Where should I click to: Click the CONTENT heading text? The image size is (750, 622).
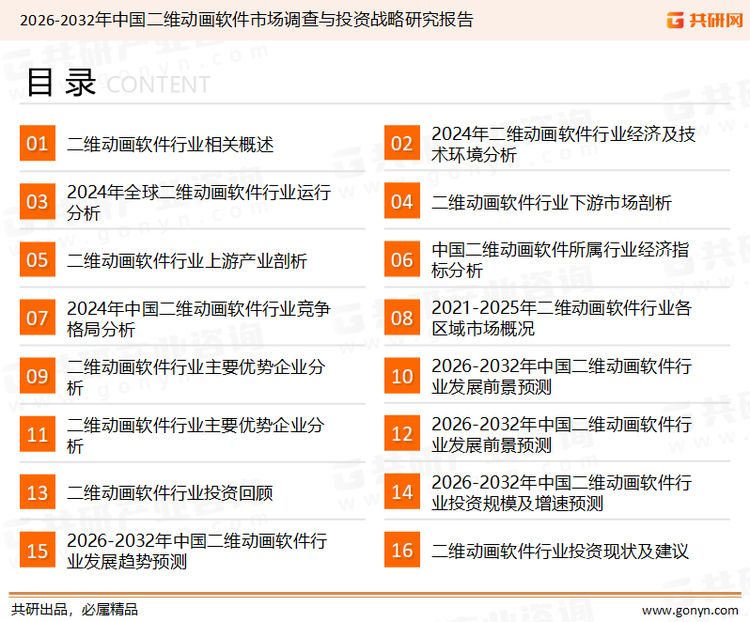(158, 85)
